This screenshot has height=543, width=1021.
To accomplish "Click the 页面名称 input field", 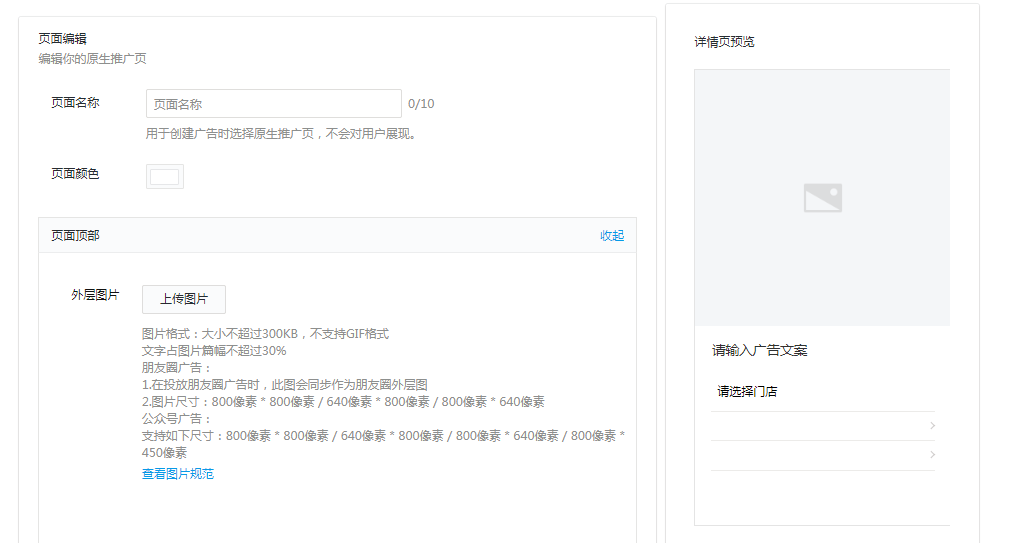I will point(273,104).
